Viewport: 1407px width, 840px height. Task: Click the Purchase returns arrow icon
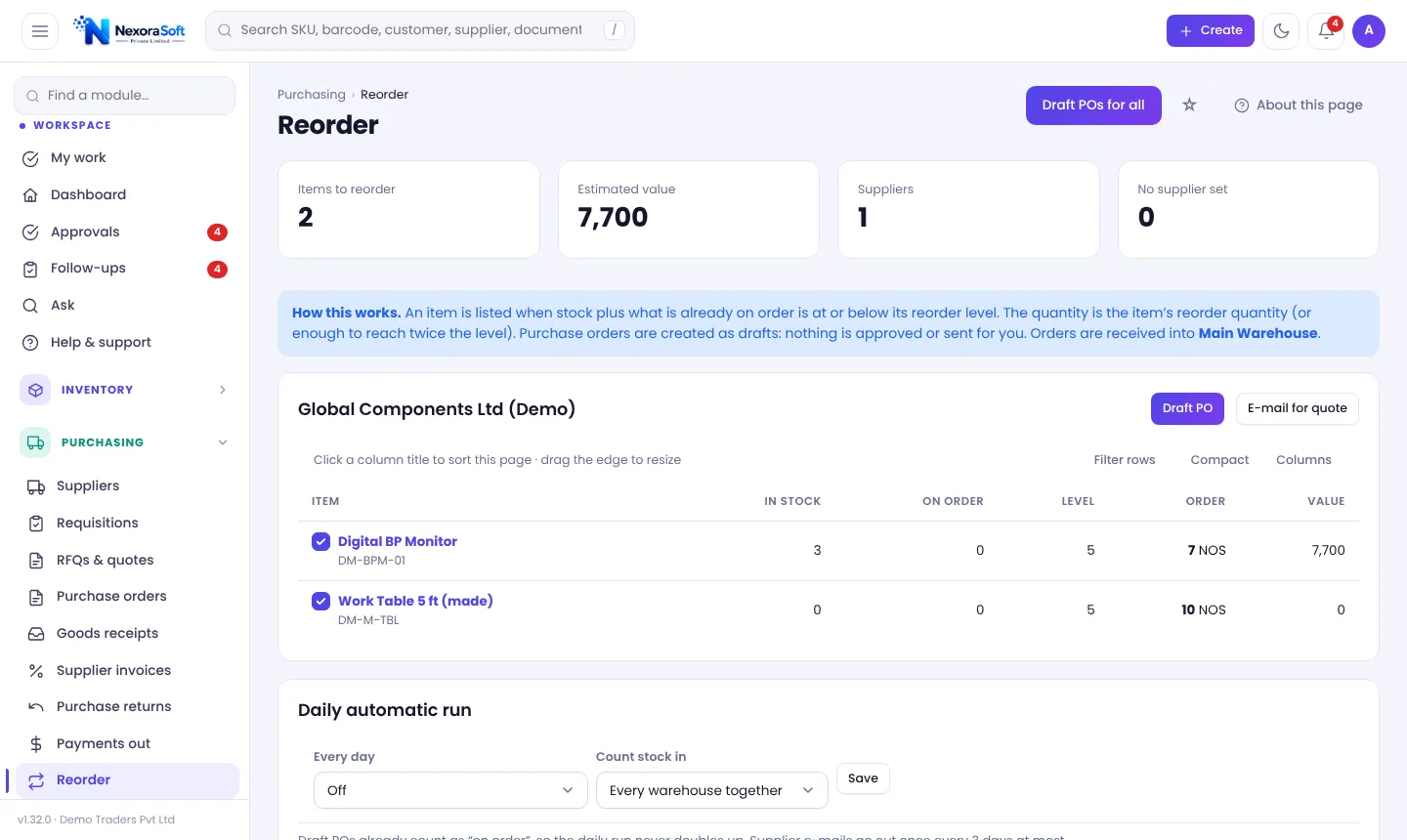click(36, 706)
